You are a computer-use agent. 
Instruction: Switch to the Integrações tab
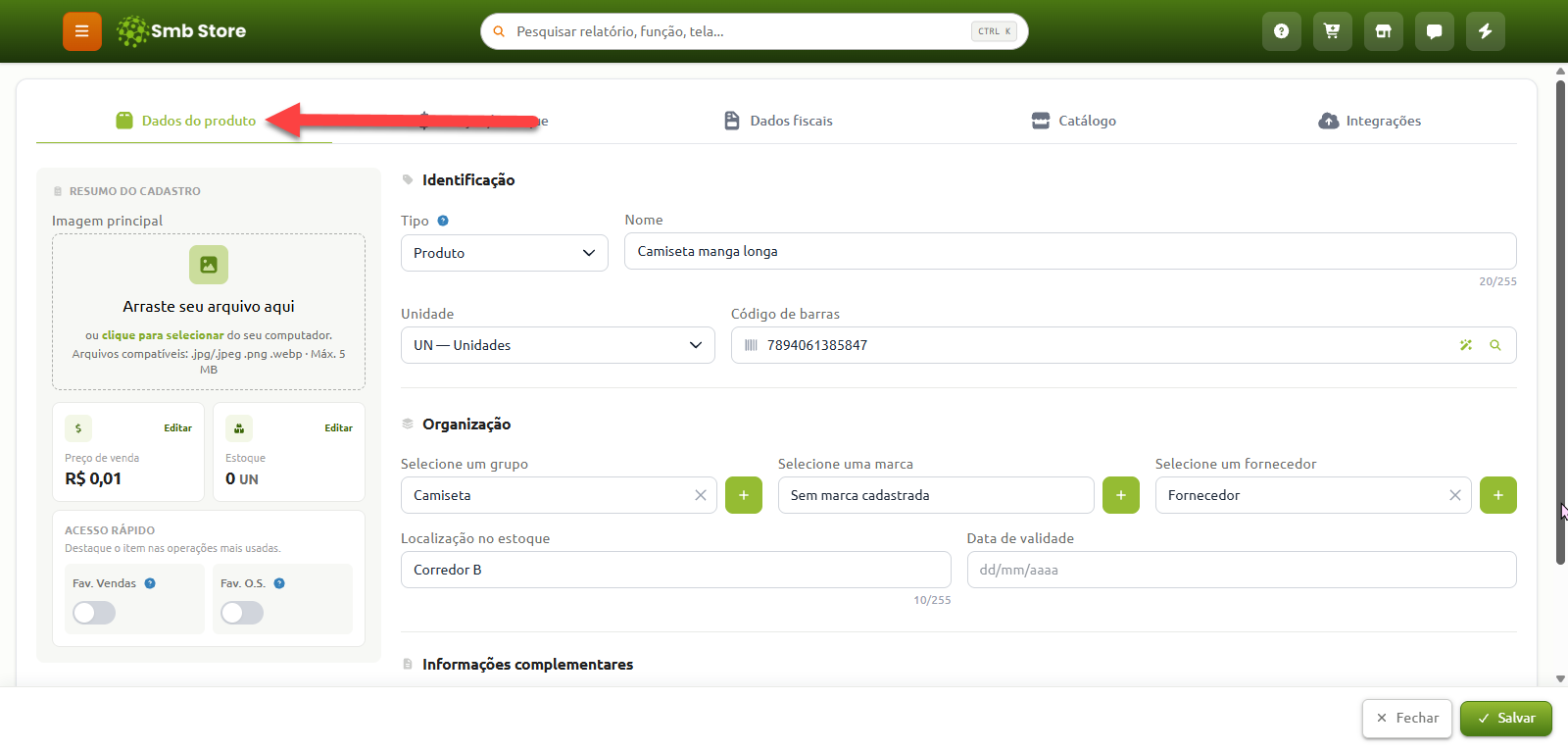1370,121
